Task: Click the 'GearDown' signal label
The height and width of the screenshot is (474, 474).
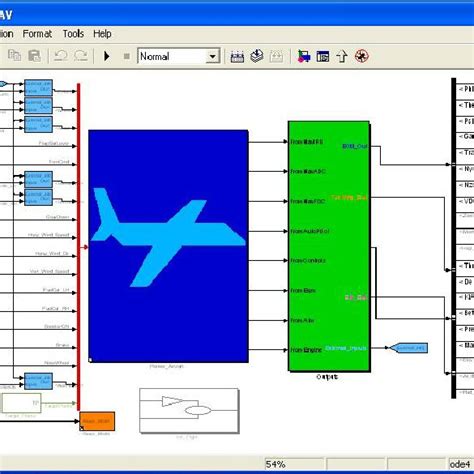Action: pos(58,217)
